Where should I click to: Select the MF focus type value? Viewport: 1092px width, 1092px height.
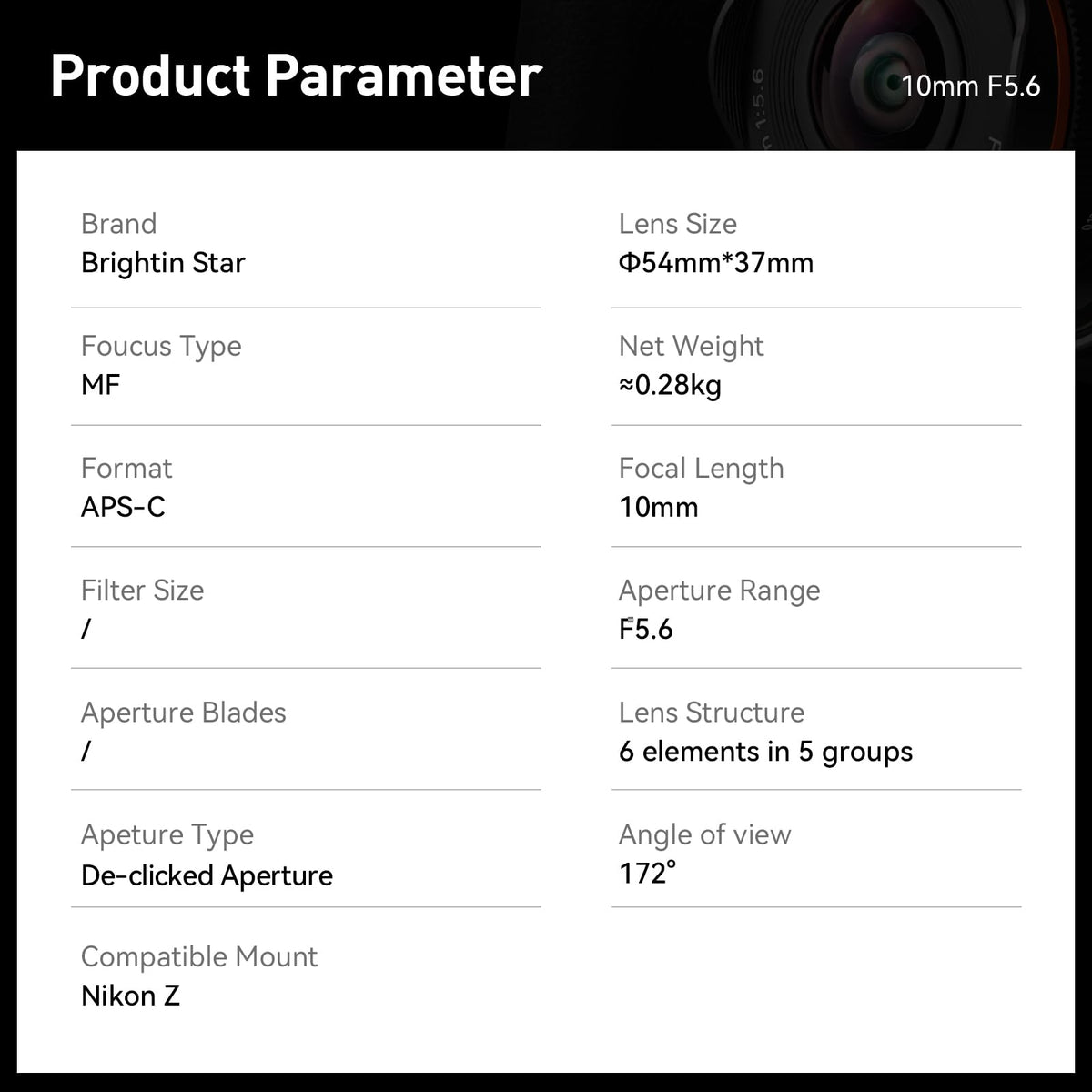click(x=100, y=385)
